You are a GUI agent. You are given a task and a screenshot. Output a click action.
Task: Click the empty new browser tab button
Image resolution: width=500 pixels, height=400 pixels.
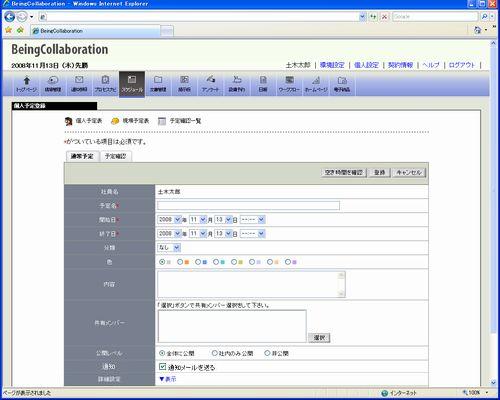[167, 31]
